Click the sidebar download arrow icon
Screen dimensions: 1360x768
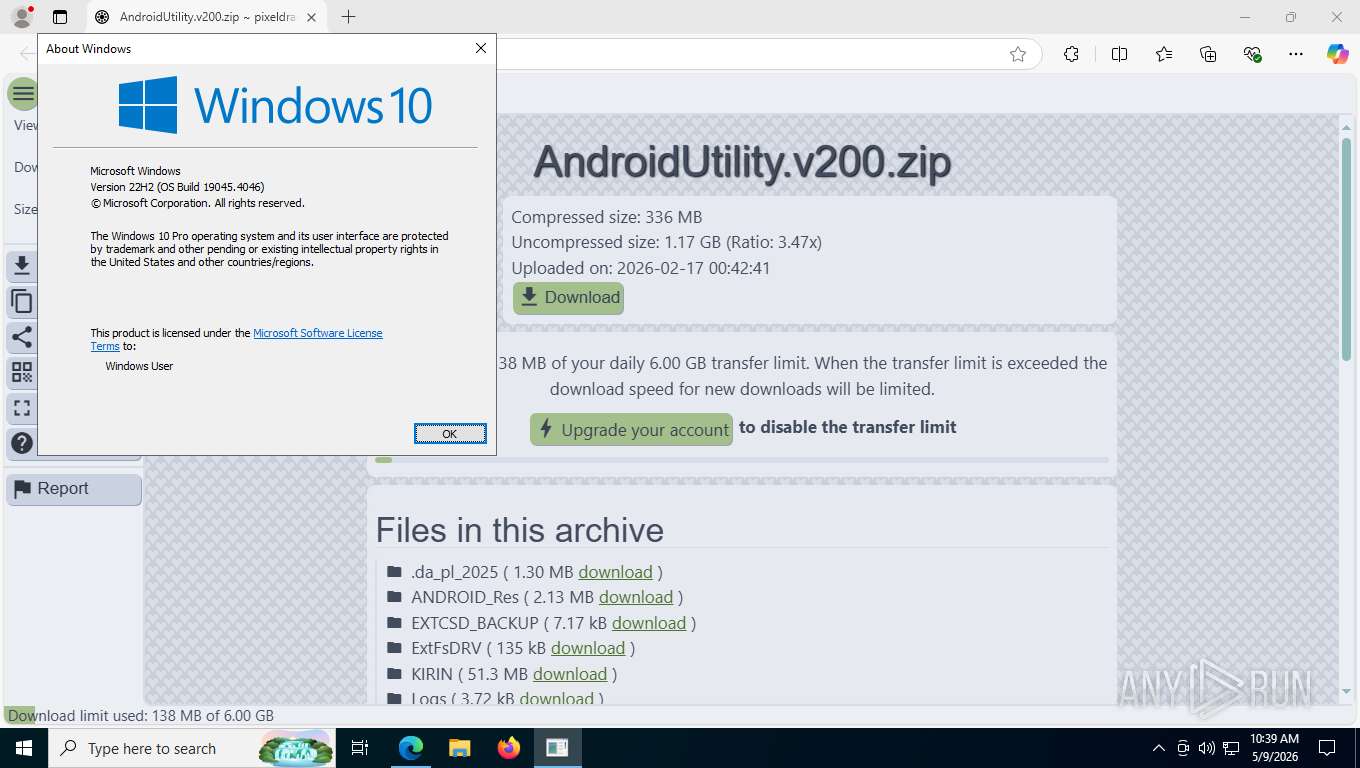coord(22,266)
